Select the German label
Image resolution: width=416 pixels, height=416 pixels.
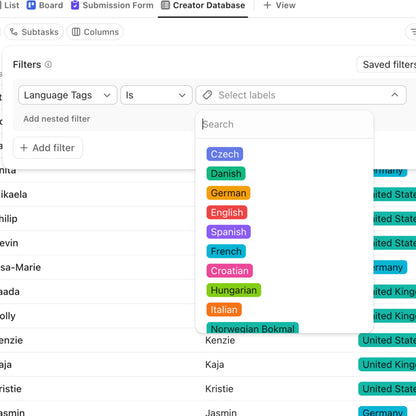228,193
